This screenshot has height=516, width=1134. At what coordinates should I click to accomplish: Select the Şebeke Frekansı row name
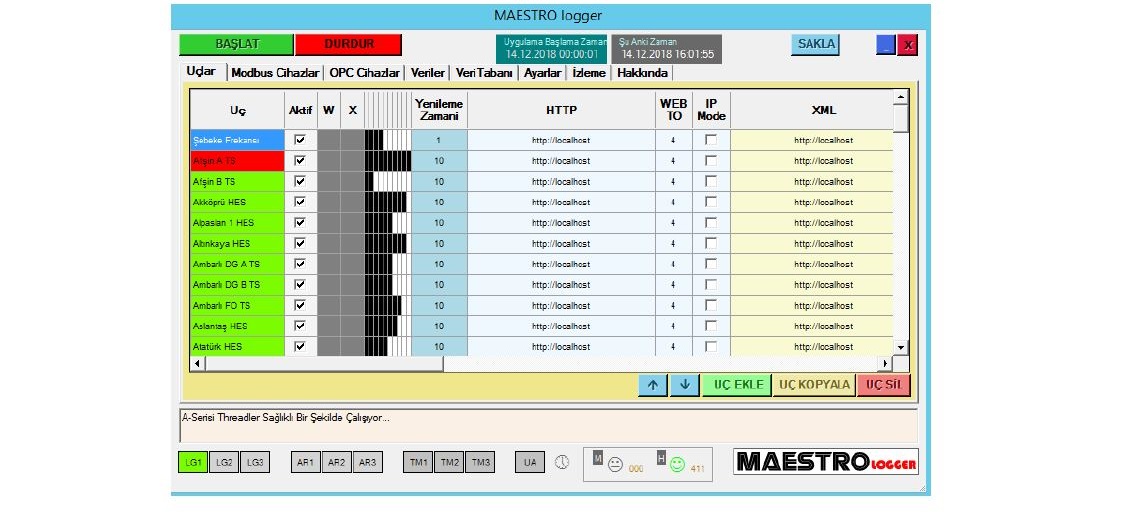(x=236, y=140)
